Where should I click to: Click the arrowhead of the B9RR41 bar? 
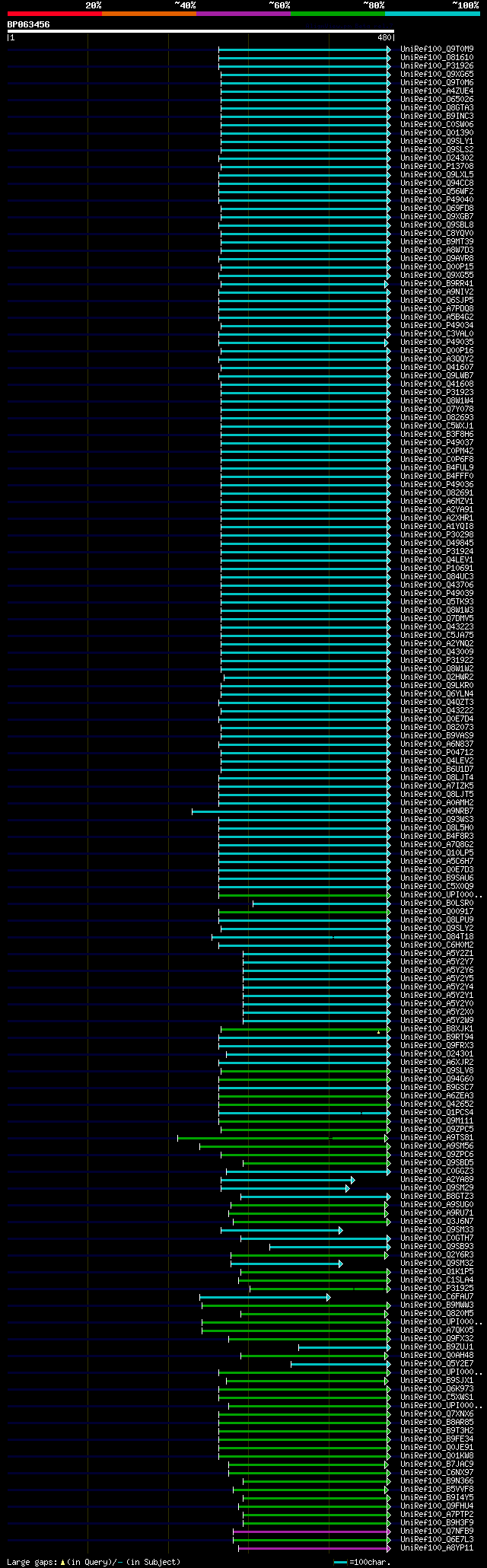(386, 284)
